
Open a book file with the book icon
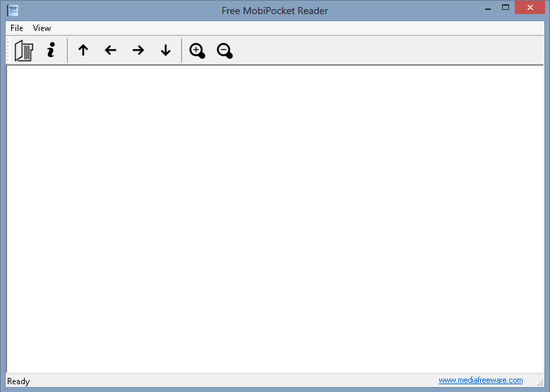pos(24,50)
